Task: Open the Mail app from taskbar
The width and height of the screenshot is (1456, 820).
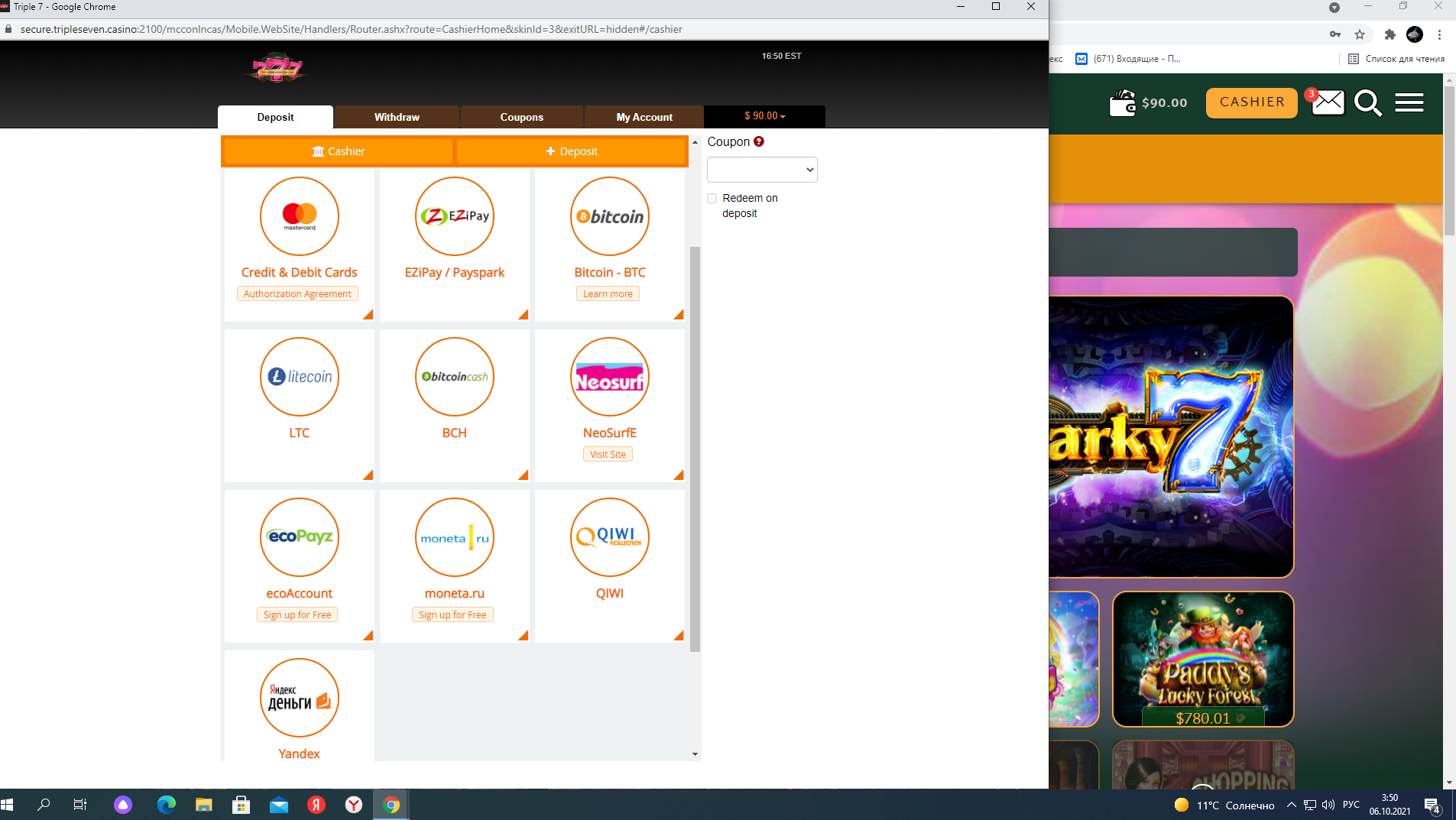Action: [279, 805]
